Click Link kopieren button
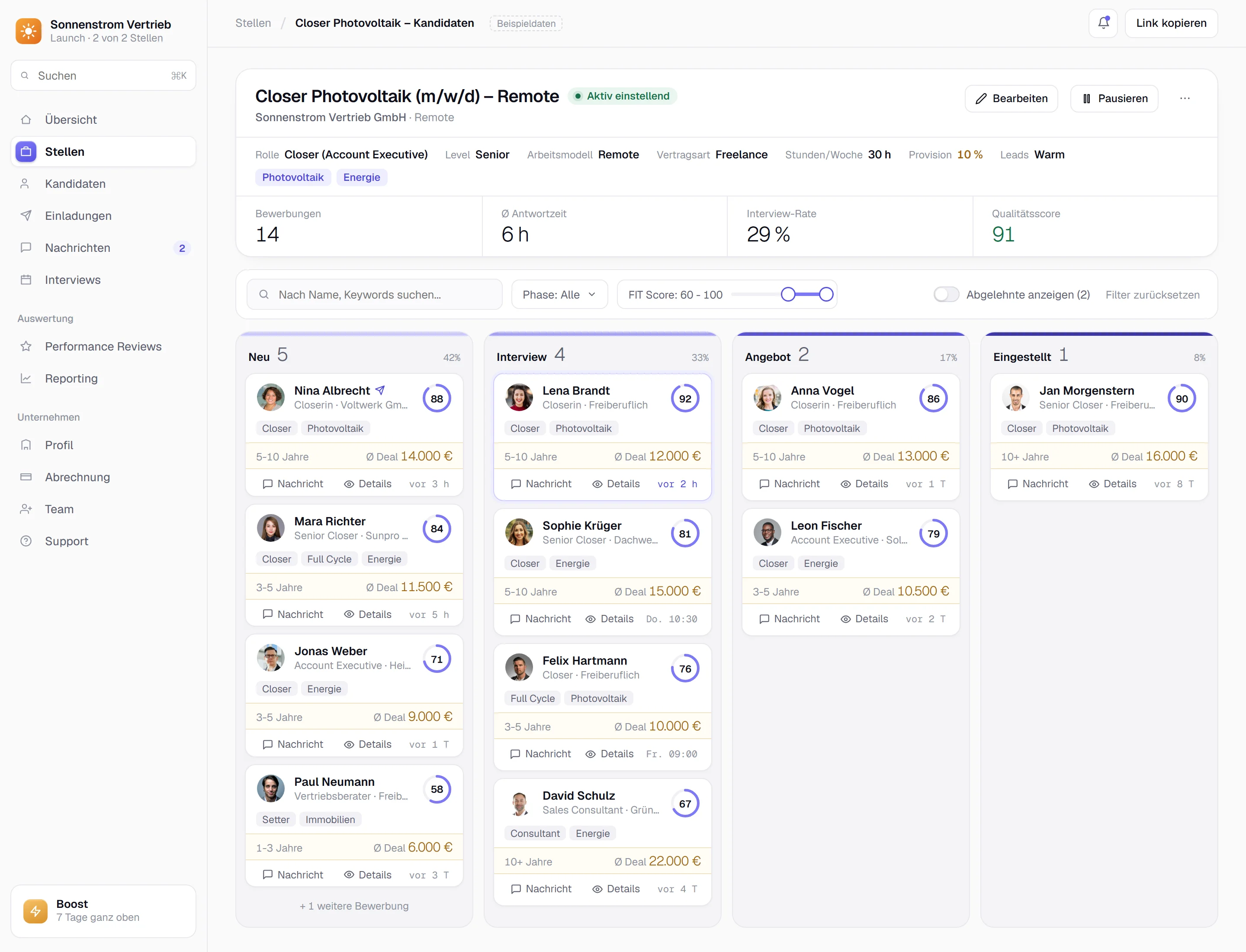The image size is (1246, 952). click(x=1171, y=23)
